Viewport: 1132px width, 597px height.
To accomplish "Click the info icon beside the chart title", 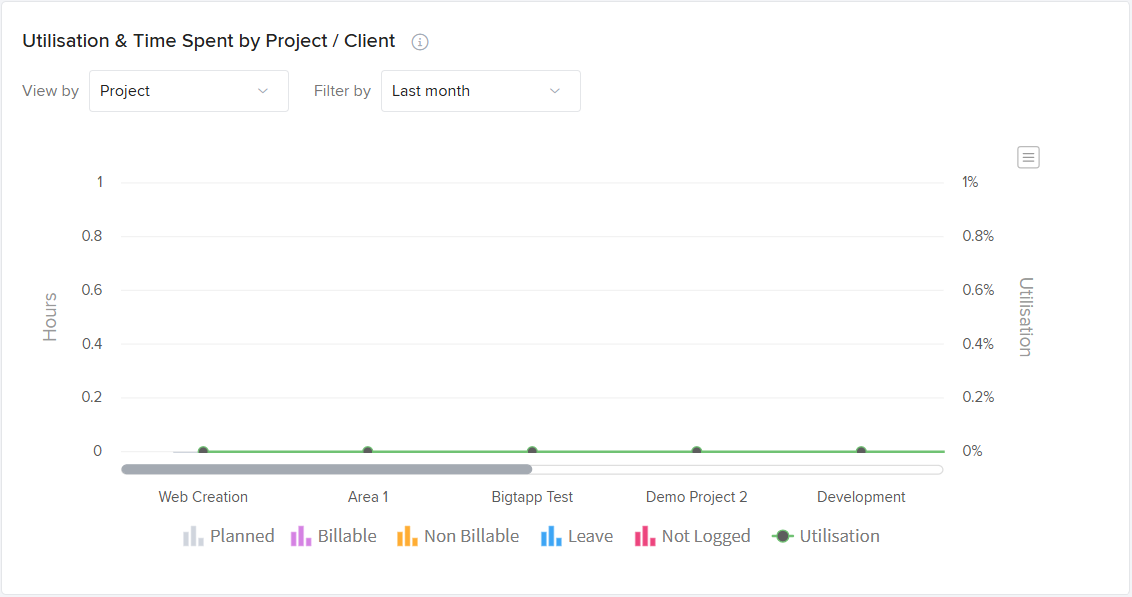I will click(420, 42).
